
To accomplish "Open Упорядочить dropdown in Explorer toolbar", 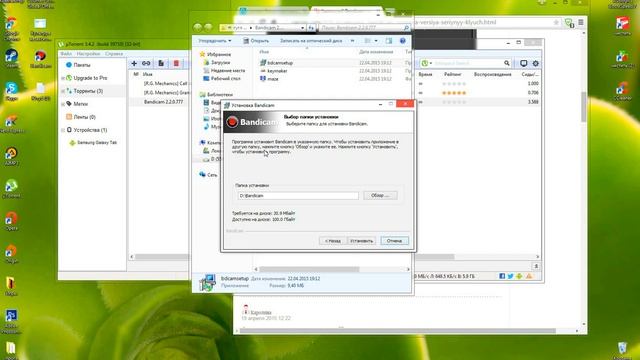I will (215, 41).
